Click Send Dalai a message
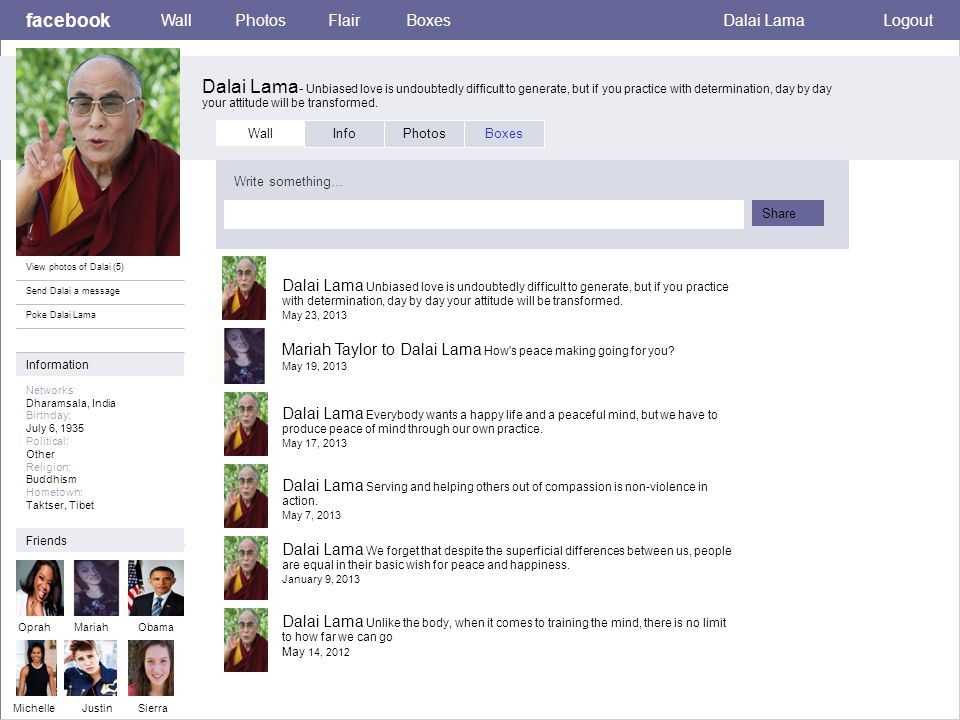 point(73,291)
